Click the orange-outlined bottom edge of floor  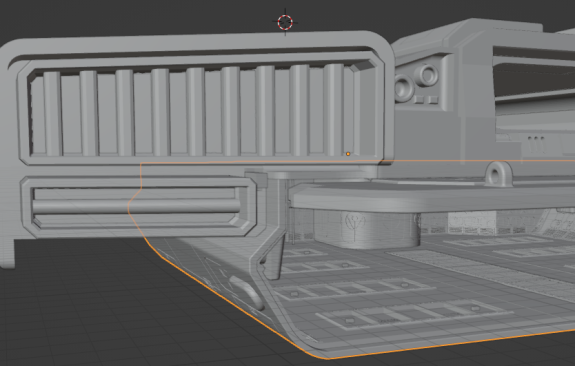click(x=451, y=344)
